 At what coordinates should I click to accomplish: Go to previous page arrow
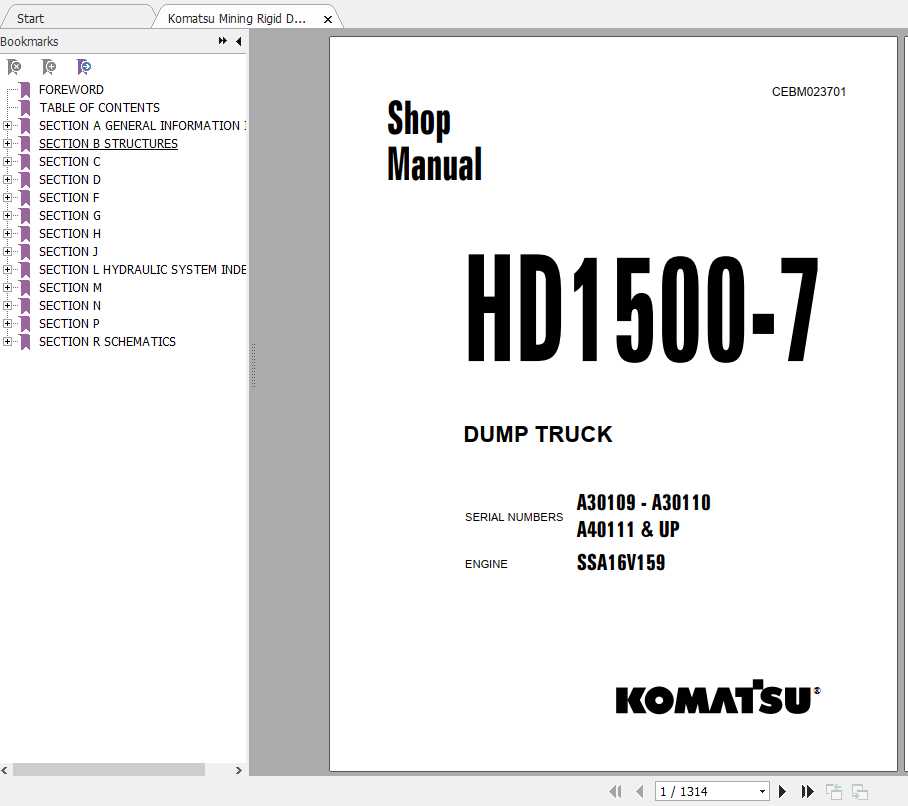tap(640, 791)
